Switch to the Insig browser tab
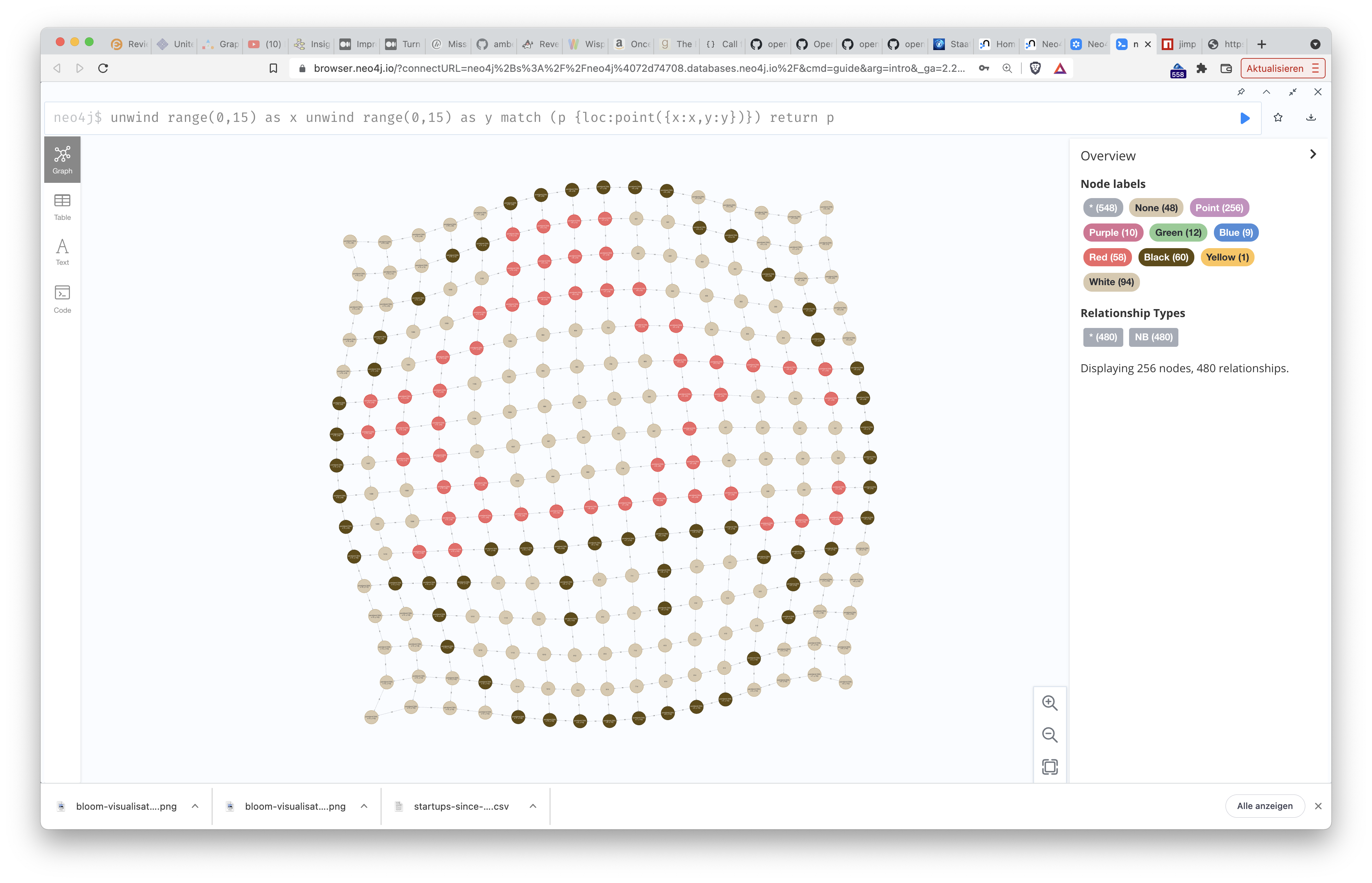The height and width of the screenshot is (883, 1372). (x=311, y=44)
